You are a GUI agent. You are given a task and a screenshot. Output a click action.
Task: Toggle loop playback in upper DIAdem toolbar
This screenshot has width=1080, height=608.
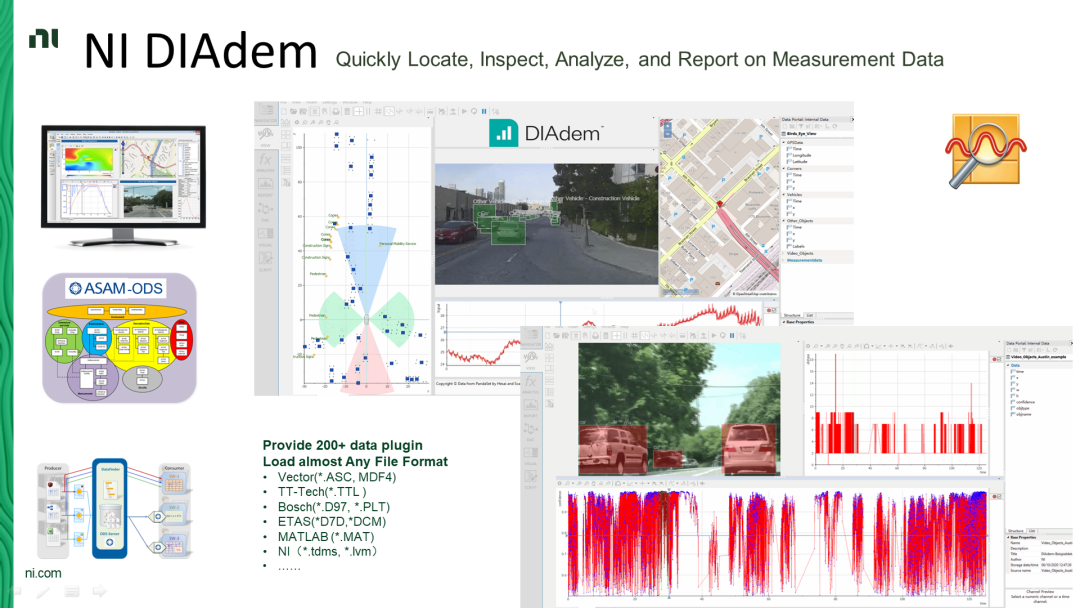[474, 111]
